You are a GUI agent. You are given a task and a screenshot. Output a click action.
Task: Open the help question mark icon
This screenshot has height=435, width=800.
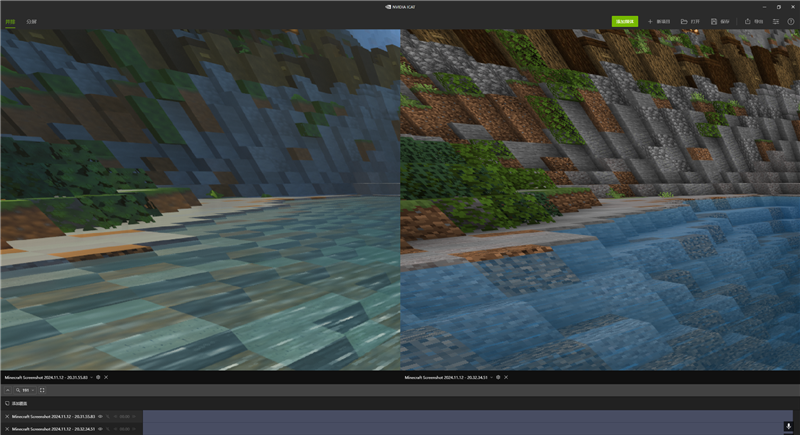click(x=791, y=21)
